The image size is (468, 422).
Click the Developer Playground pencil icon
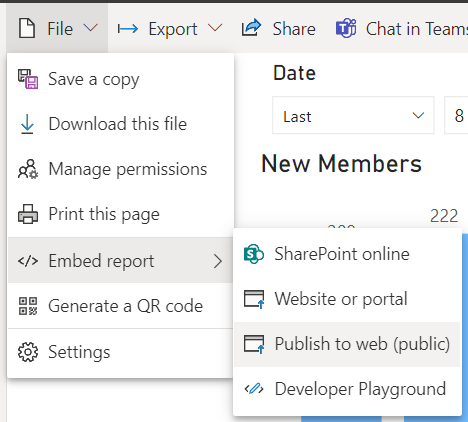[254, 389]
